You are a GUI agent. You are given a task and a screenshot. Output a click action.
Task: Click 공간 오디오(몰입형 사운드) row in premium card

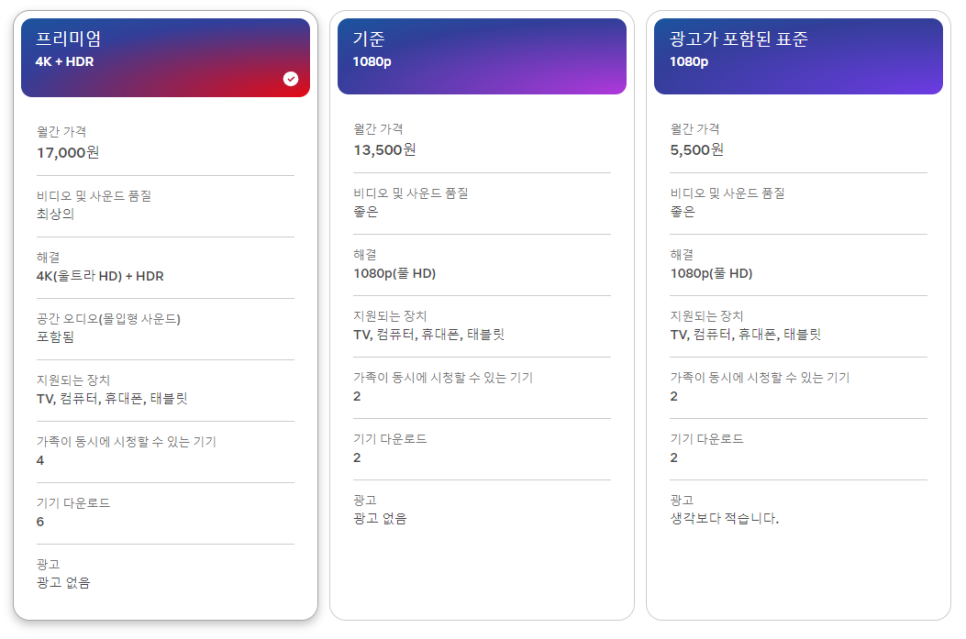click(x=165, y=328)
